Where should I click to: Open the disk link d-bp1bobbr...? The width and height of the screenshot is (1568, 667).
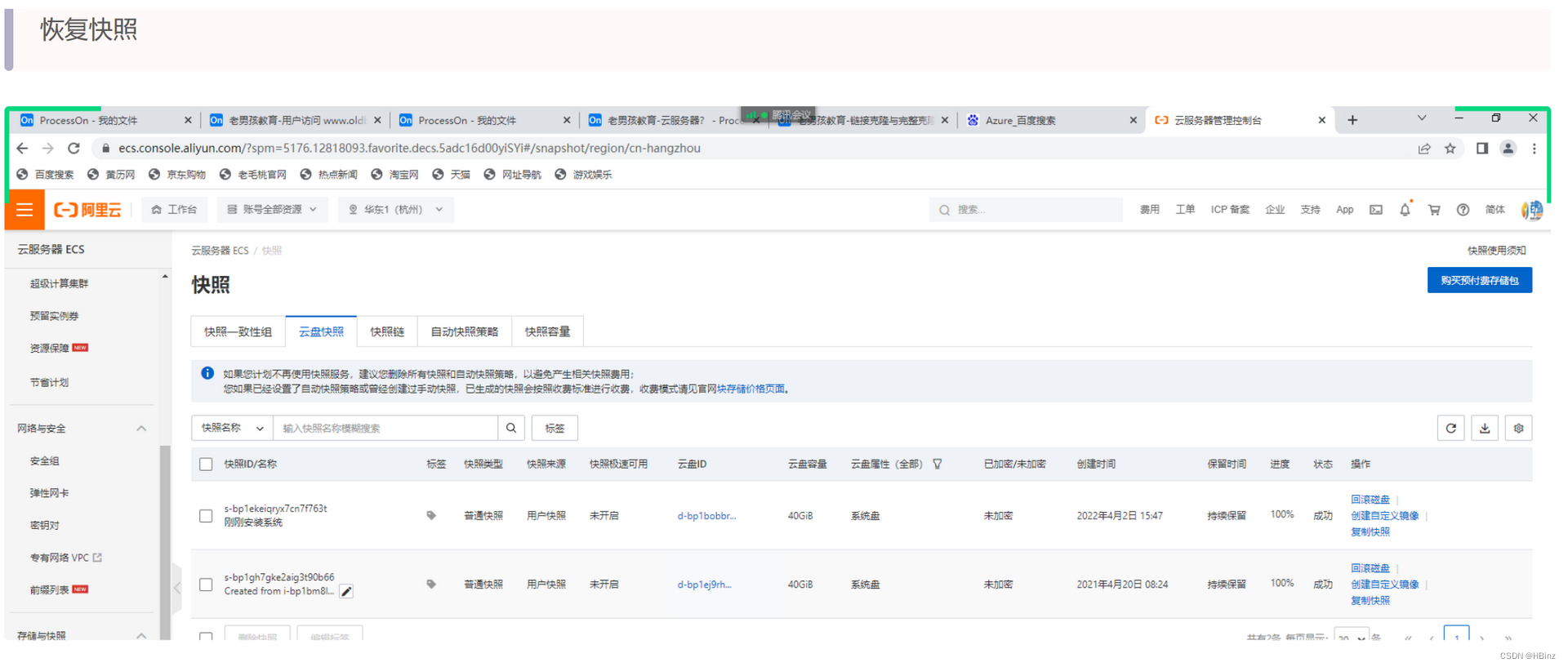click(x=706, y=516)
